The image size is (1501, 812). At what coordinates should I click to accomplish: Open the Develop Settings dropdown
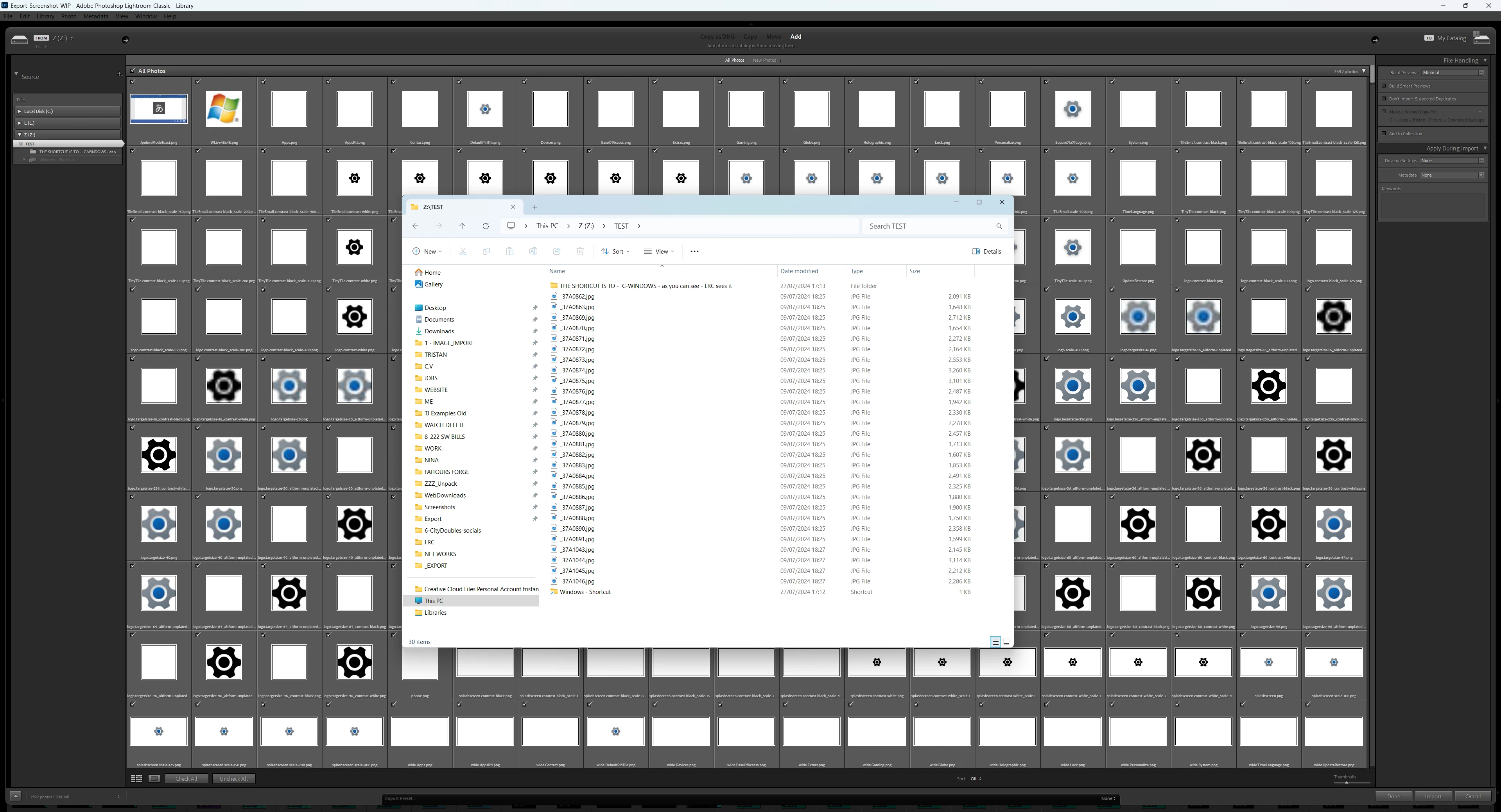[1451, 161]
